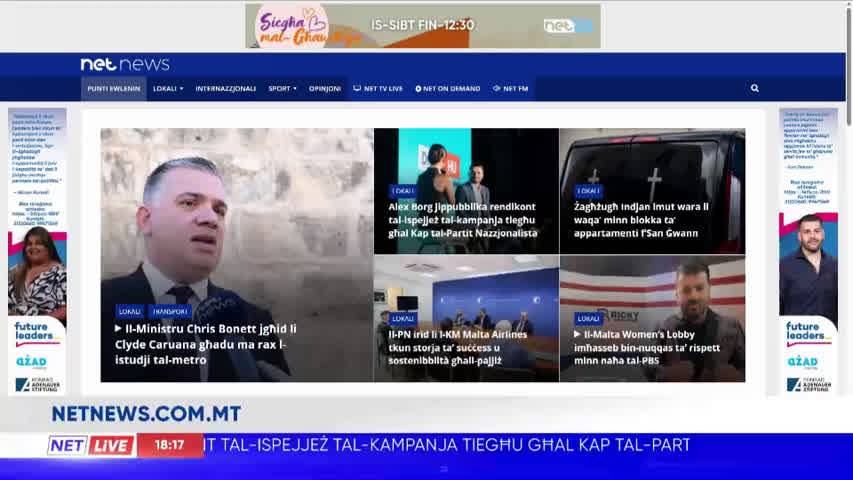Expand the SPORT dropdown menu
This screenshot has height=480, width=853.
point(282,89)
